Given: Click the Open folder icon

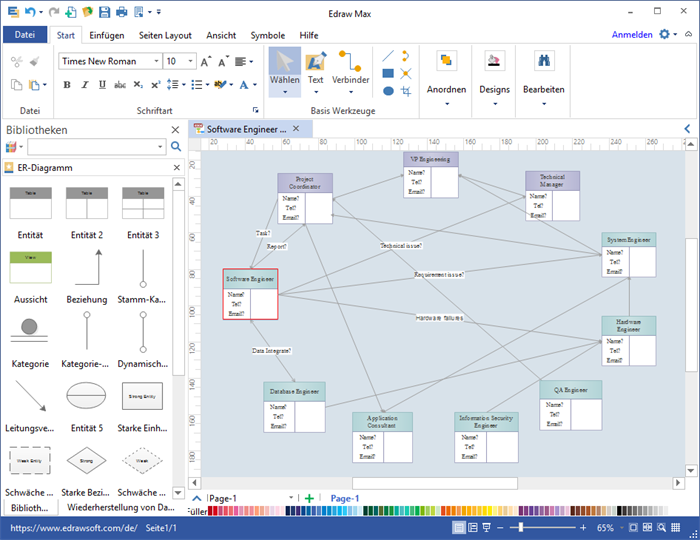Looking at the screenshot, I should point(88,12).
